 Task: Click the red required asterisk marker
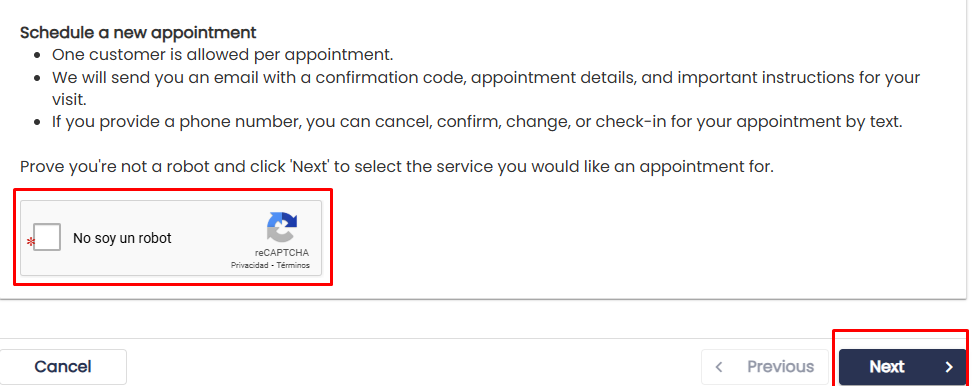(30, 242)
